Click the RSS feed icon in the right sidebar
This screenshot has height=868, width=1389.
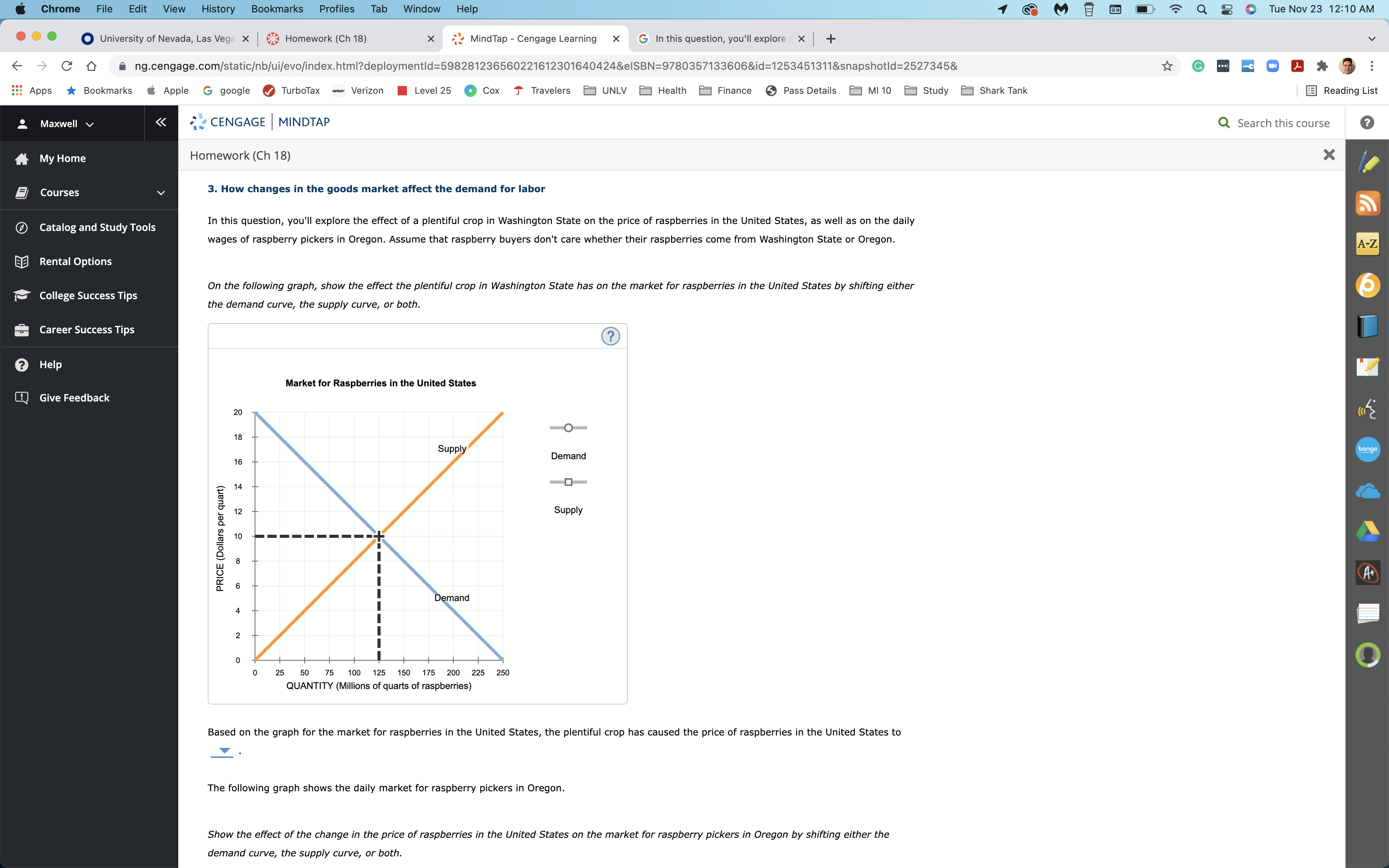[x=1368, y=203]
